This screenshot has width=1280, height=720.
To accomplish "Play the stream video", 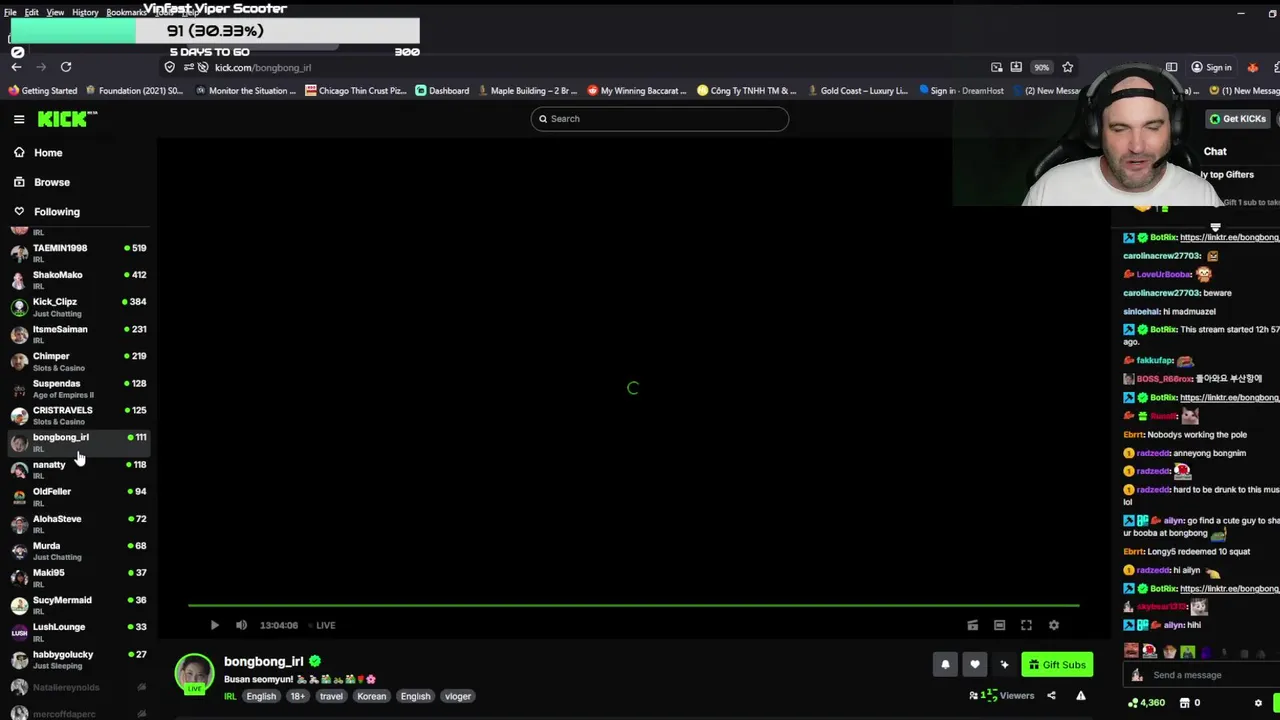I will [214, 625].
